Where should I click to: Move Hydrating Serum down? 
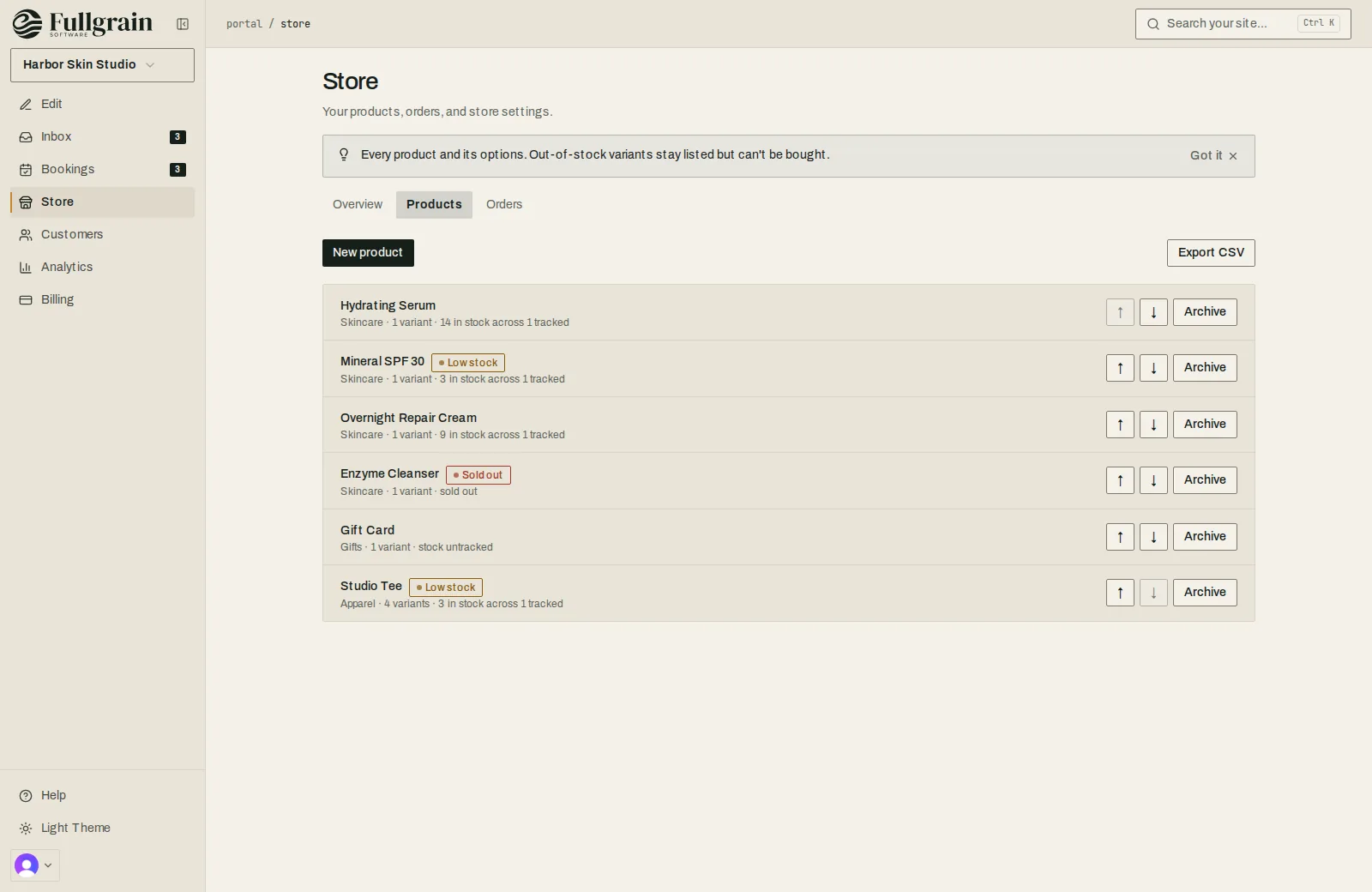pos(1153,312)
